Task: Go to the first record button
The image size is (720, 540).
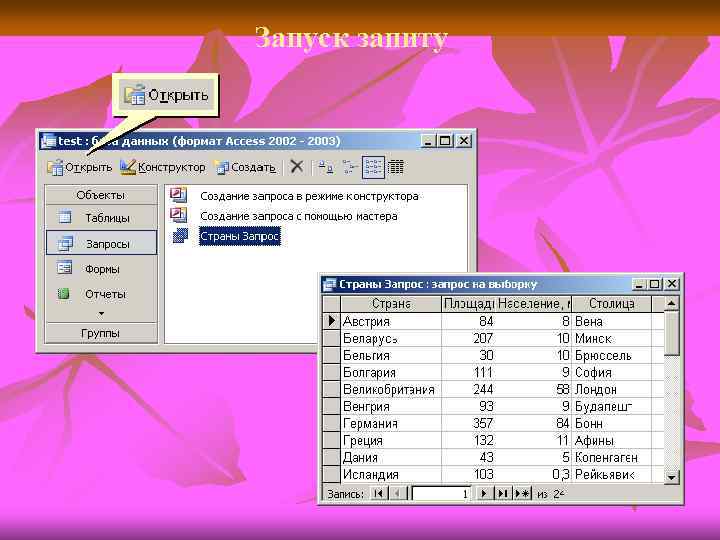Action: point(378,494)
